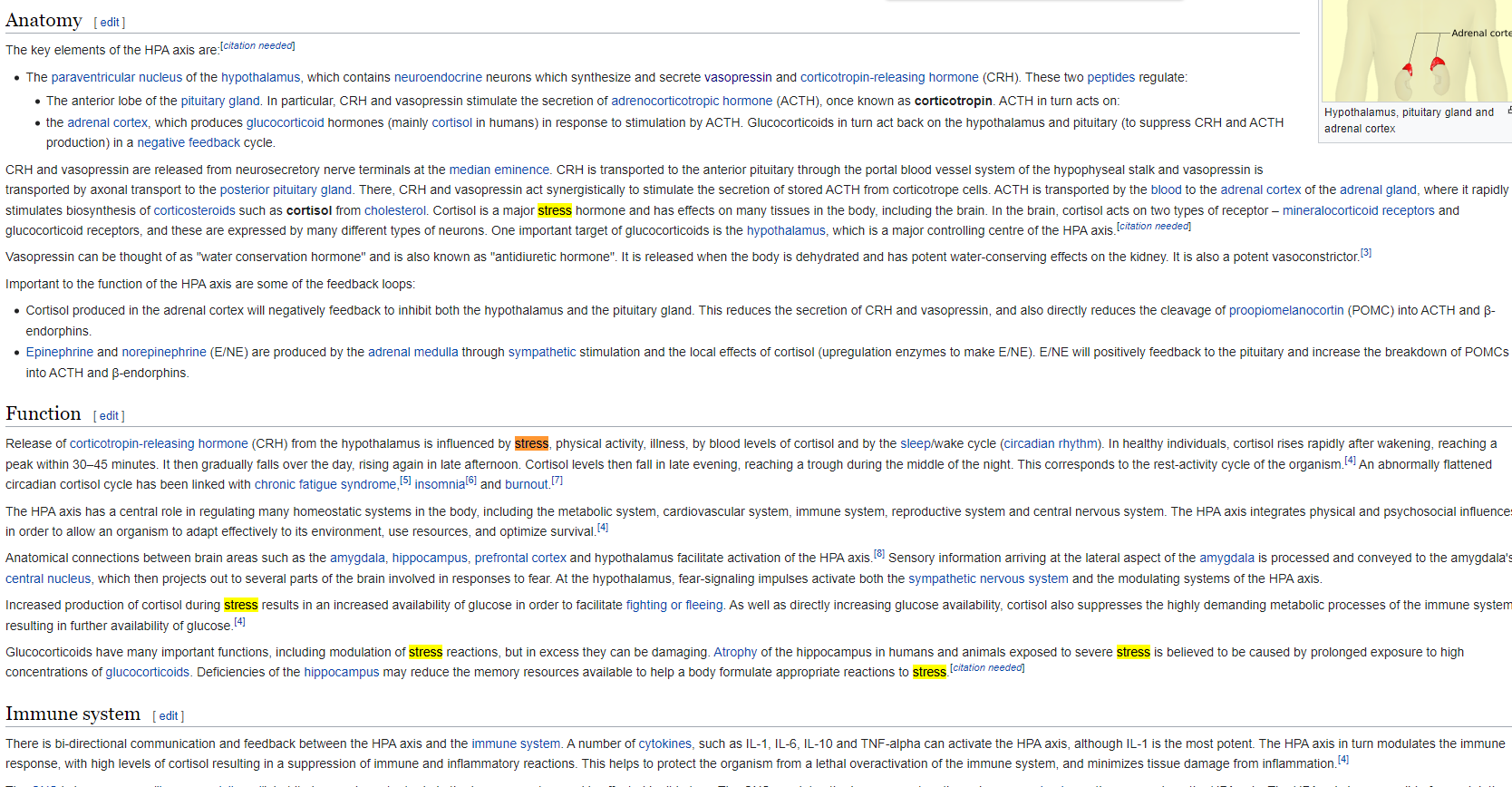Viewport: 1512px width, 787px height.
Task: Open the chronic fatigue syndrome link
Action: point(325,484)
